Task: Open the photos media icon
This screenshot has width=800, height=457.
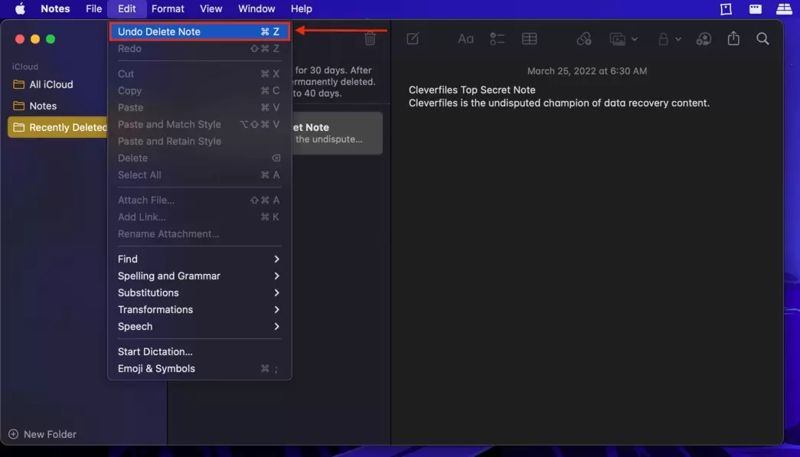Action: click(617, 39)
